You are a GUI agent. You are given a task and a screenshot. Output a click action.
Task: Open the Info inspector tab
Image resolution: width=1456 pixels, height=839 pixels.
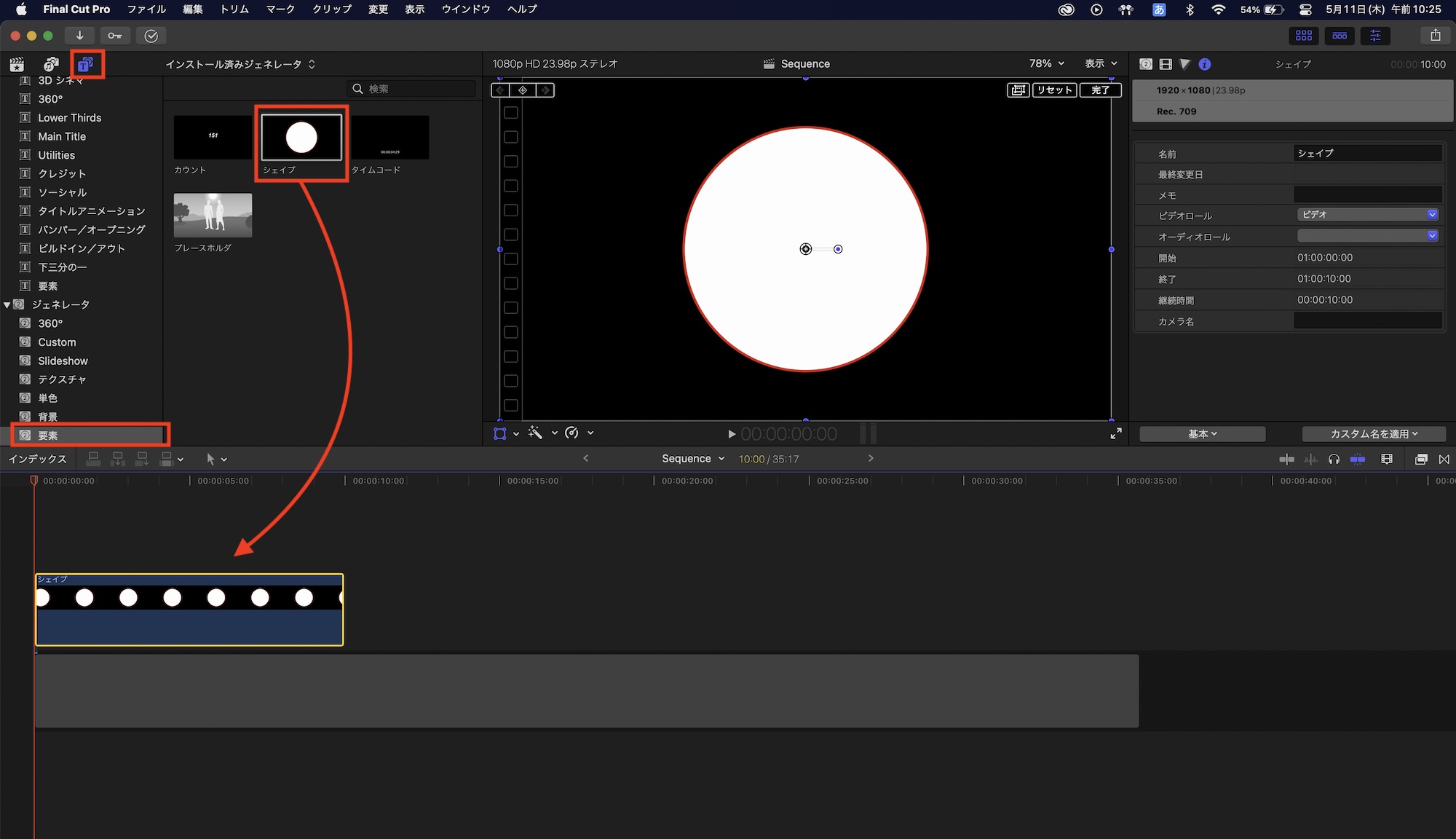click(1205, 64)
